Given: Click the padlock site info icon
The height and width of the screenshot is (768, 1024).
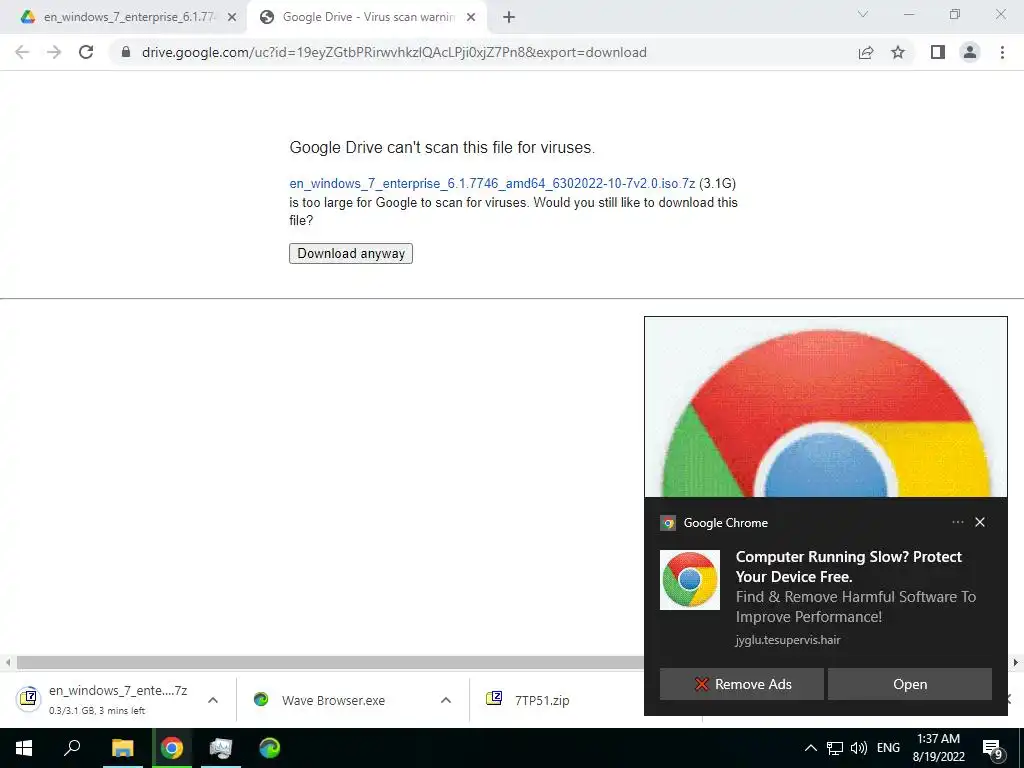Looking at the screenshot, I should (126, 52).
